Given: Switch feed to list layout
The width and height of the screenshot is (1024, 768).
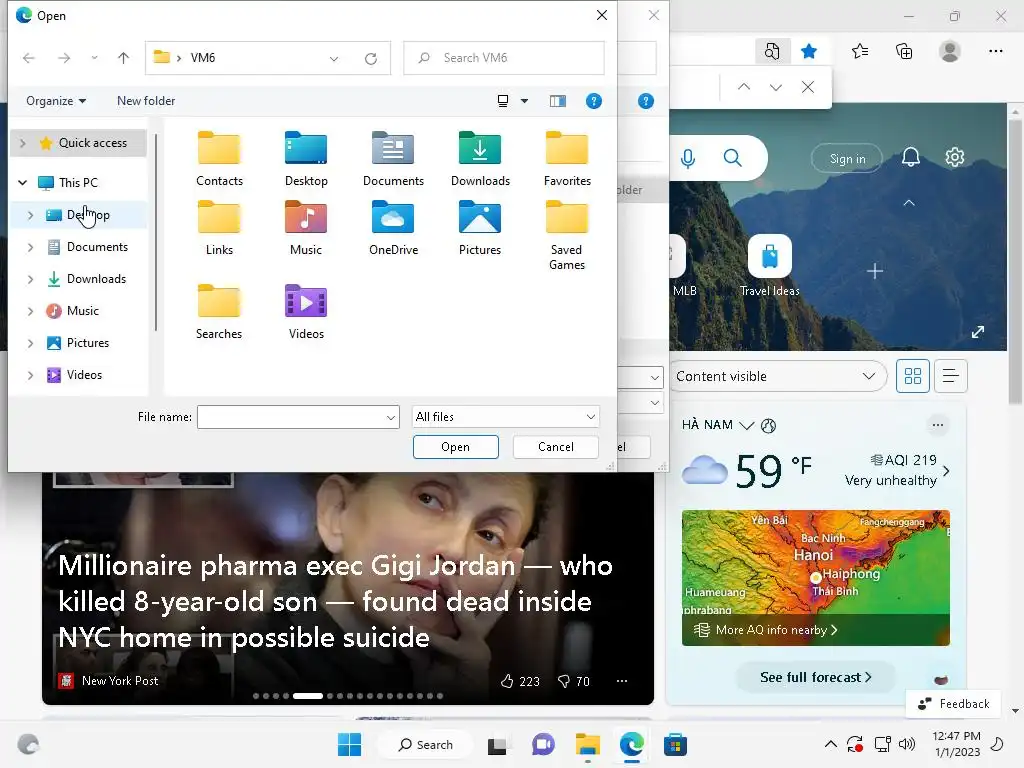Looking at the screenshot, I should 950,376.
